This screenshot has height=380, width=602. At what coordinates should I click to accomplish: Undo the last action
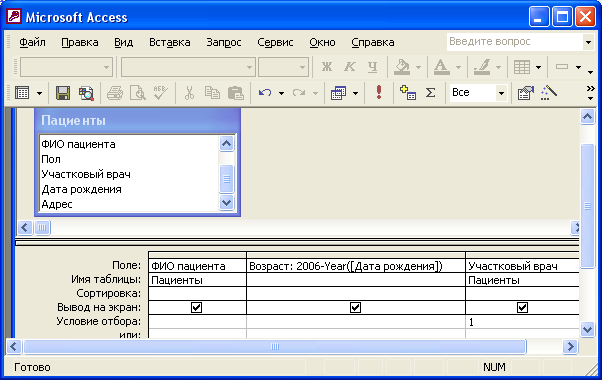click(x=265, y=93)
